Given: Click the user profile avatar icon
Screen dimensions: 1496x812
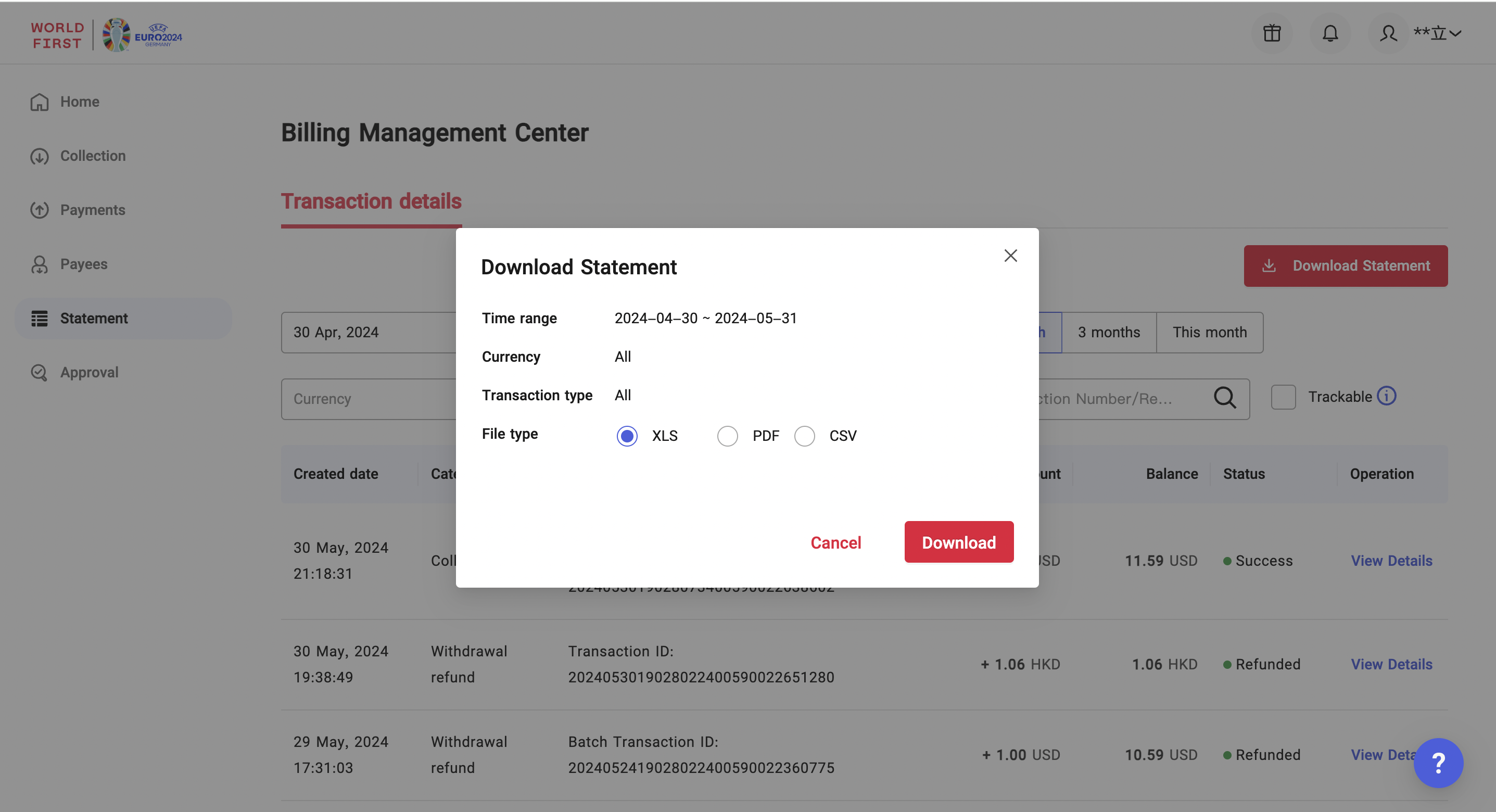Looking at the screenshot, I should point(1388,33).
